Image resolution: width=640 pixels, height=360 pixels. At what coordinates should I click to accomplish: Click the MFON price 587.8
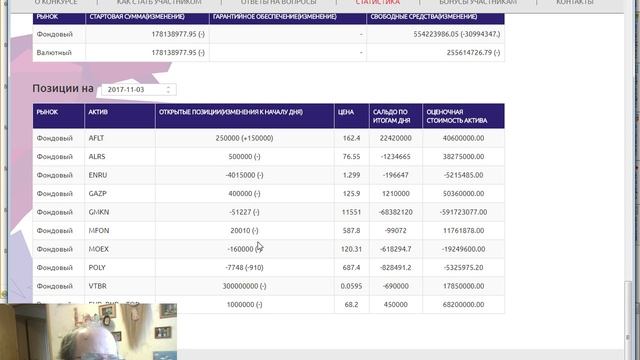(x=351, y=230)
